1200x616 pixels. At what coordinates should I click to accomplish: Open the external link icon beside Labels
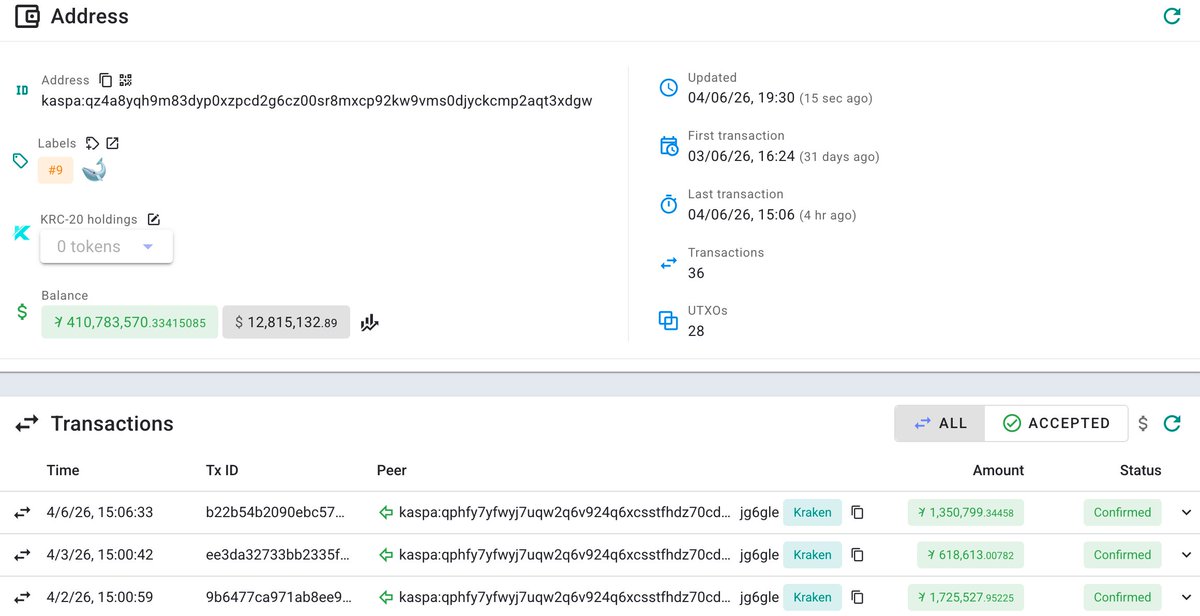[113, 143]
